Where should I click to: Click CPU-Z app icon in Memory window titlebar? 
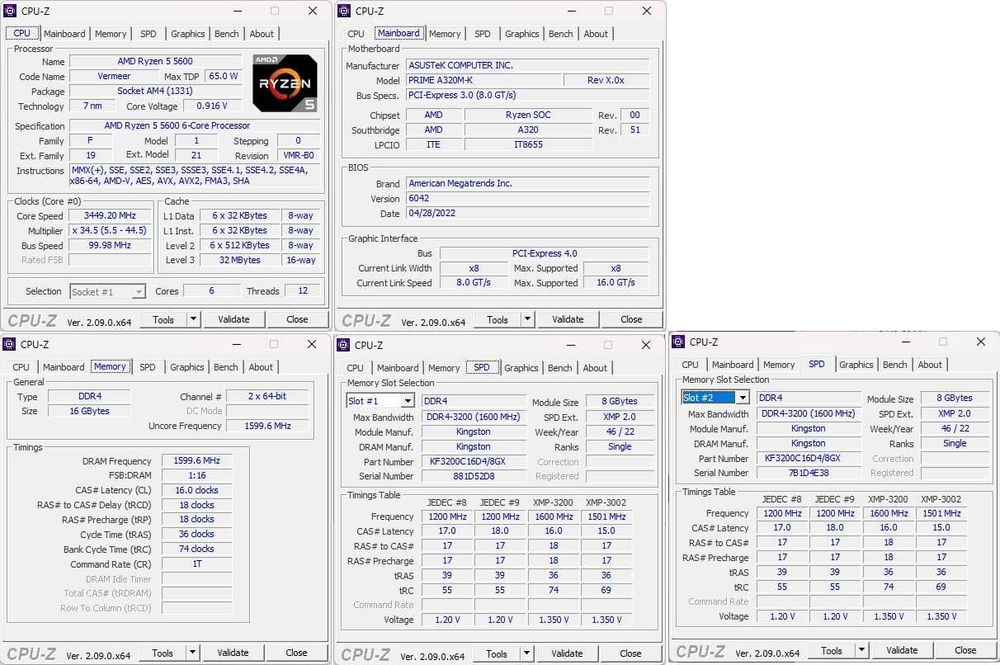[x=10, y=344]
